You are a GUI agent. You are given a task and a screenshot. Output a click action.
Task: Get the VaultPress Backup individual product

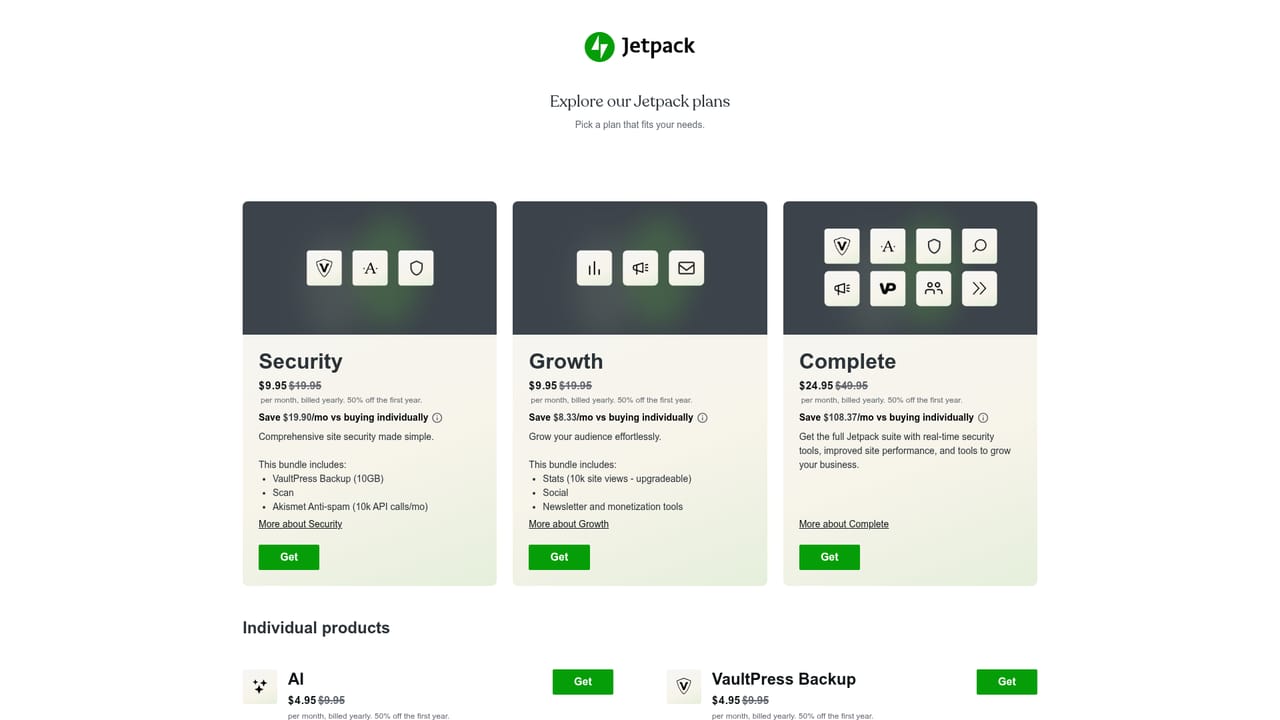click(1007, 682)
